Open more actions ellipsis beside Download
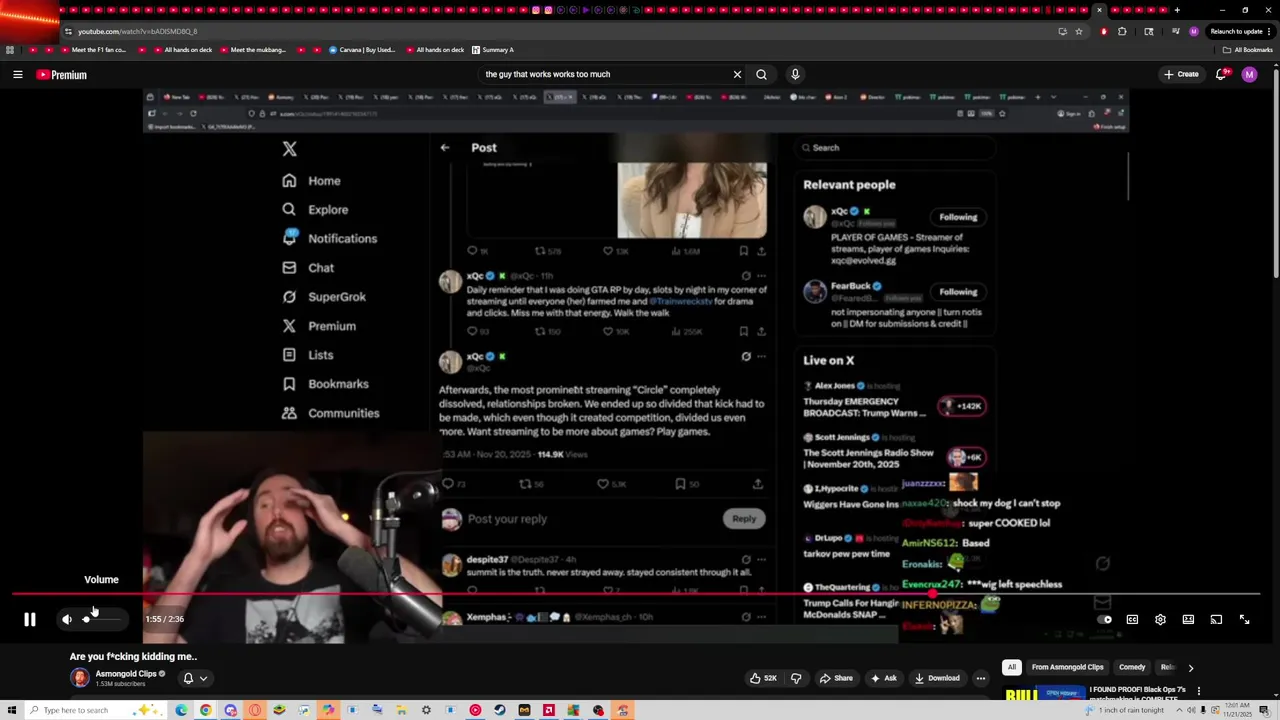The image size is (1280, 720). (981, 678)
